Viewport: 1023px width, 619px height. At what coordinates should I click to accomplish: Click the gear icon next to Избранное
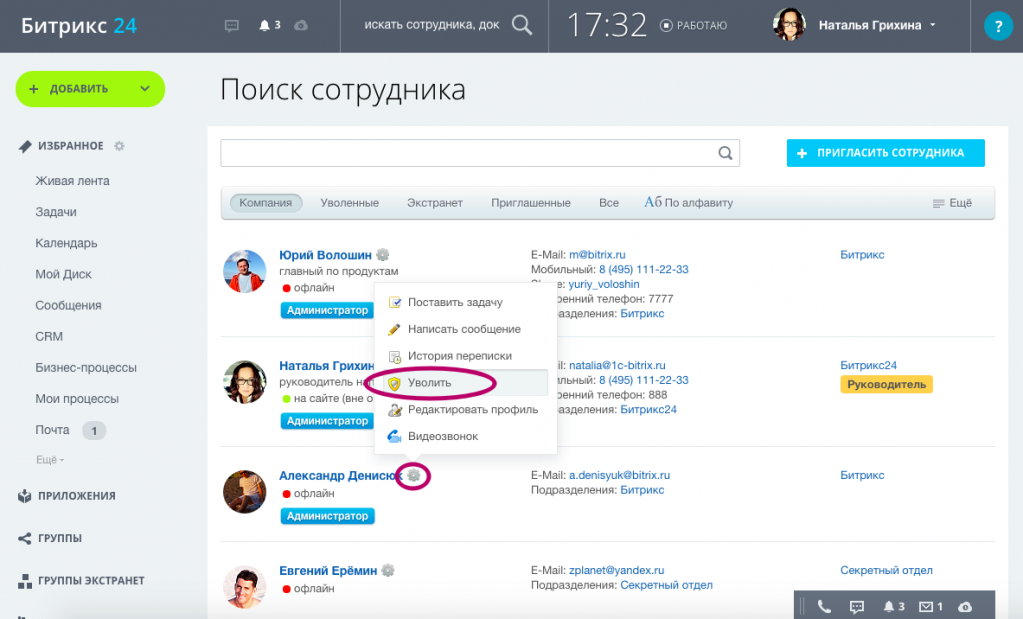119,146
